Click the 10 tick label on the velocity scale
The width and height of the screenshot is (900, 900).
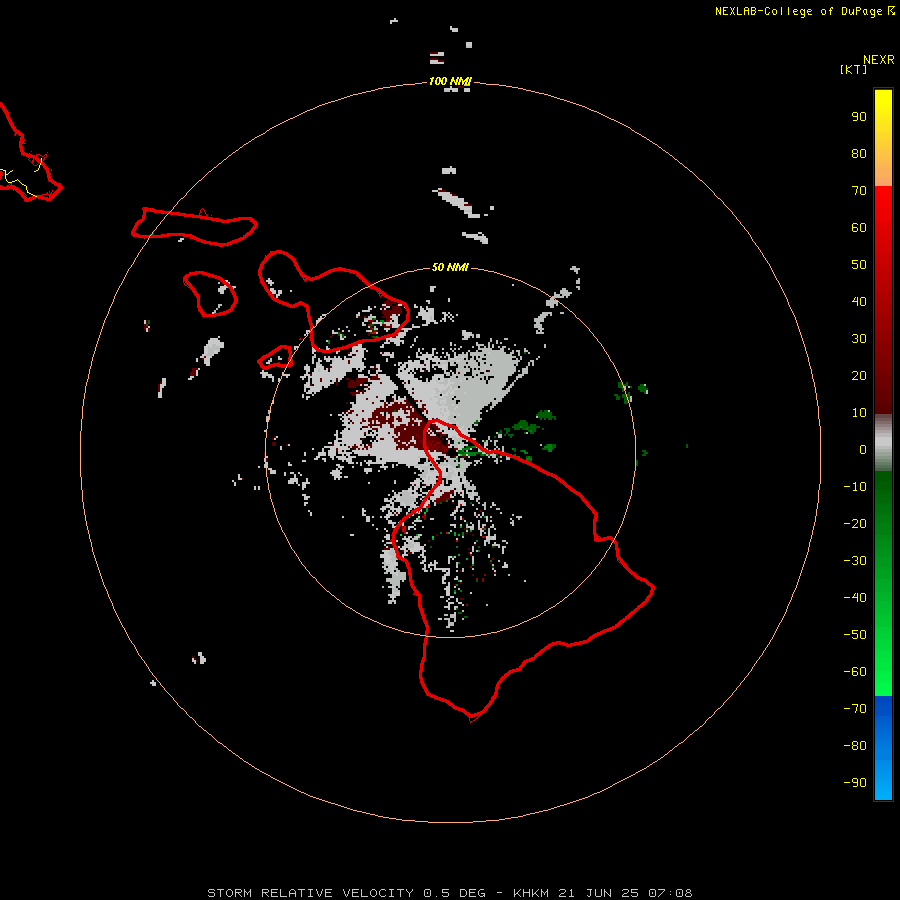(859, 413)
